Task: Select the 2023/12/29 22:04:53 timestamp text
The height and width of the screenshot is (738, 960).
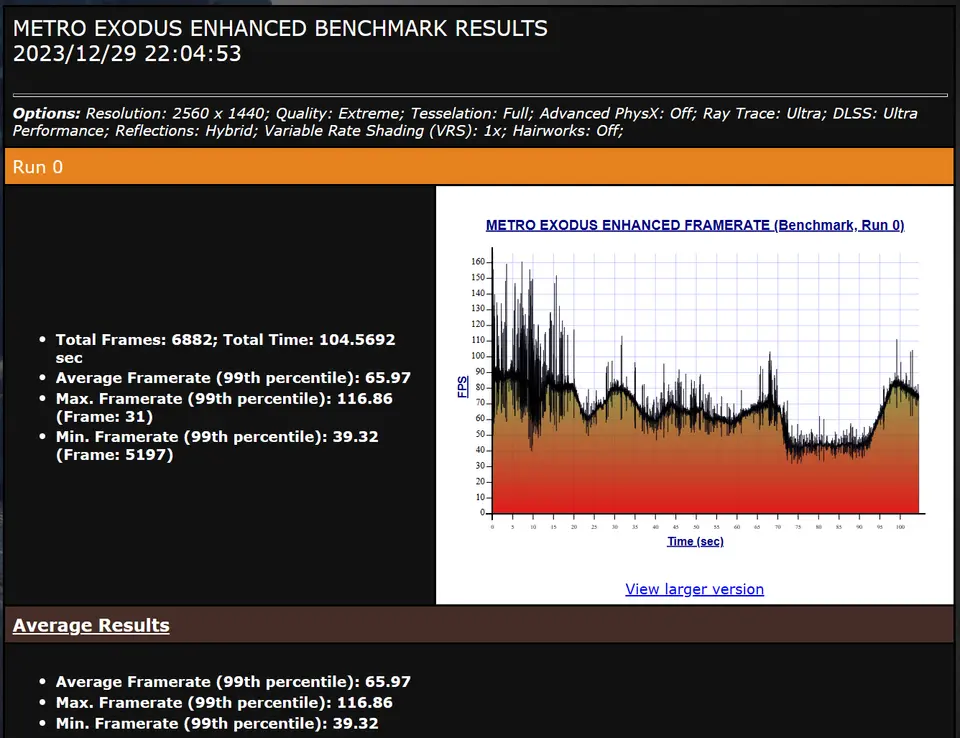Action: [127, 54]
